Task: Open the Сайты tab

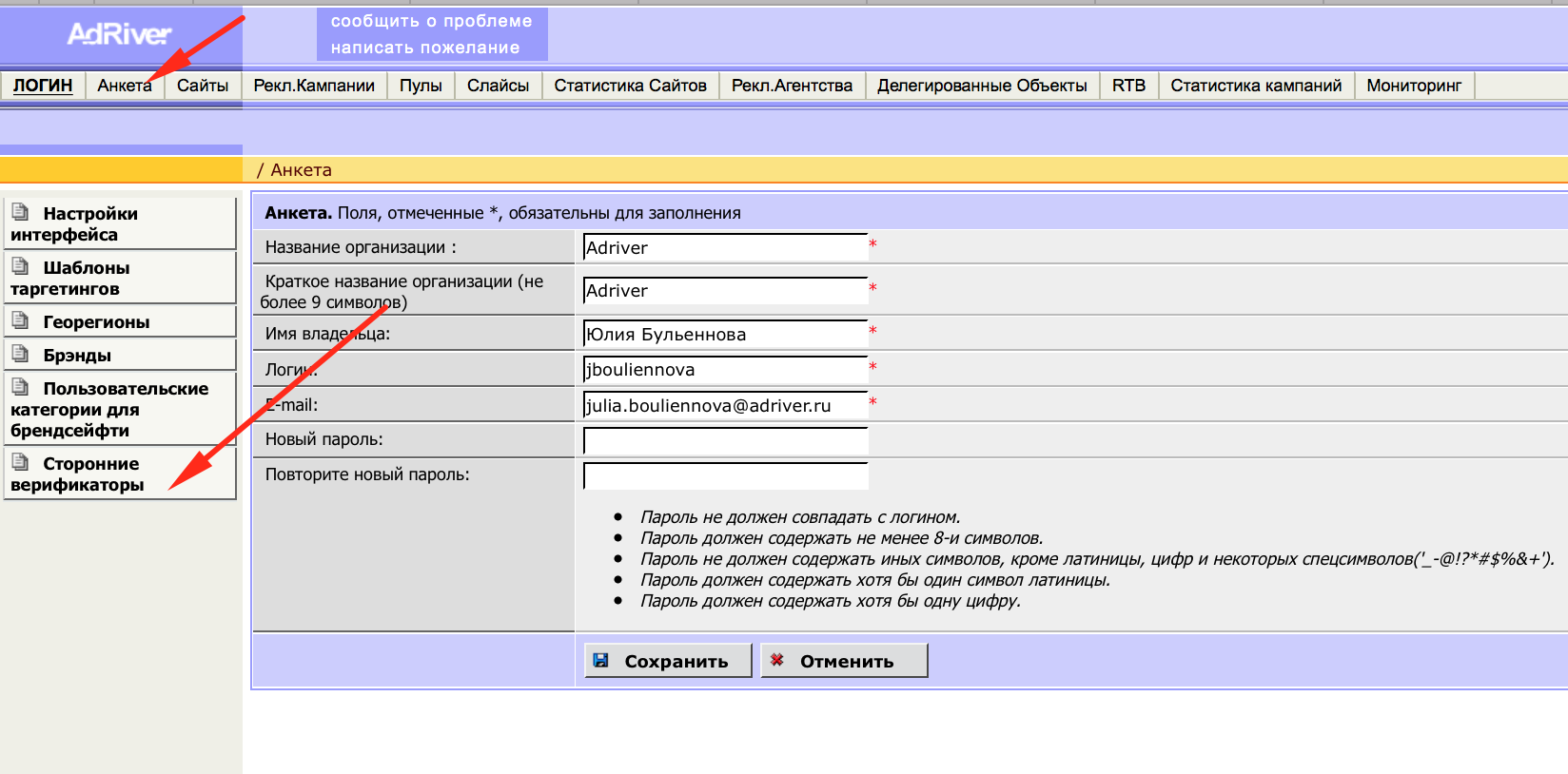Action: tap(203, 86)
